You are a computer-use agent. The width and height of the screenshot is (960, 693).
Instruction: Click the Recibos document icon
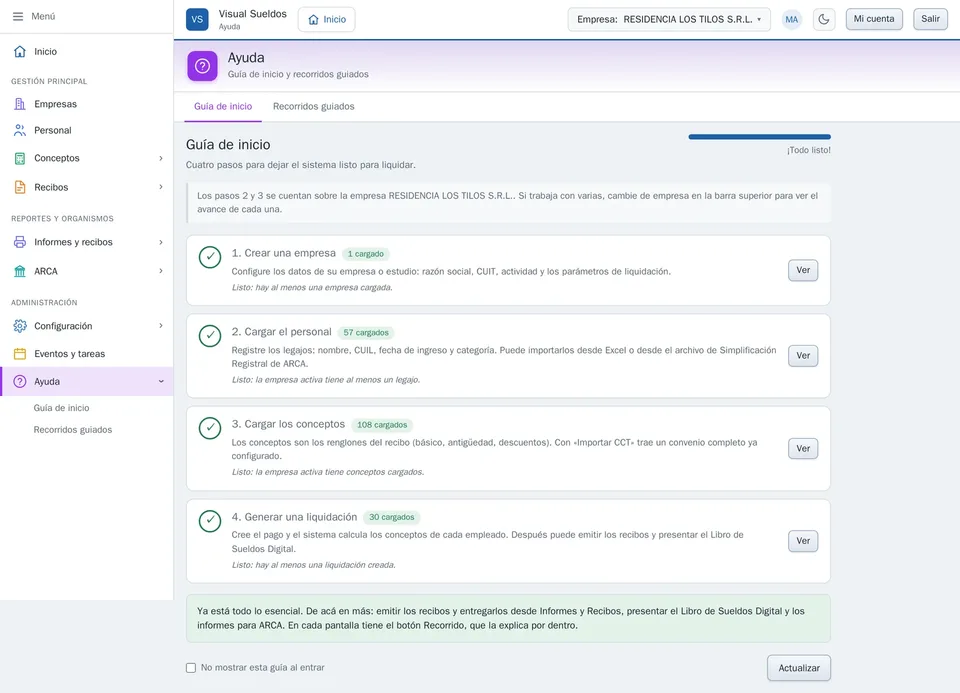(20, 187)
